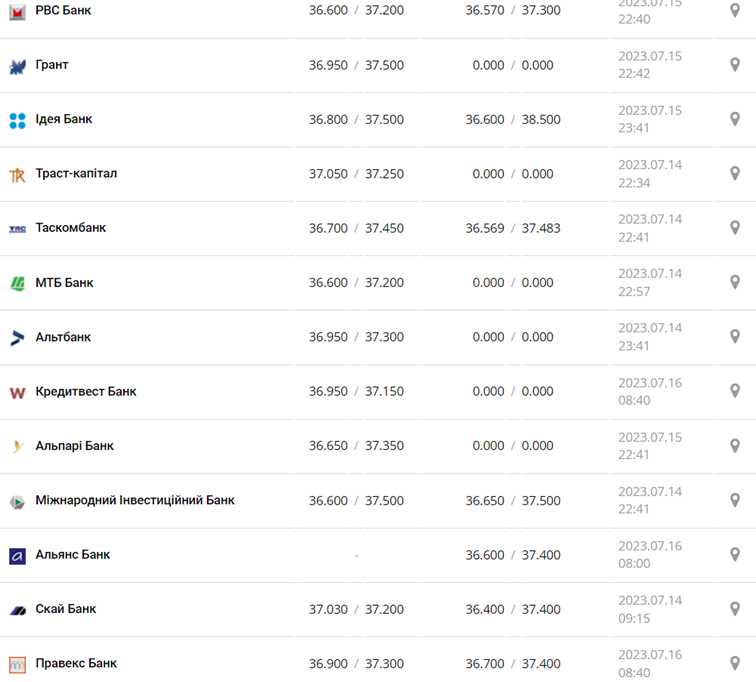Click the Траст-капітал logo

coord(17,175)
